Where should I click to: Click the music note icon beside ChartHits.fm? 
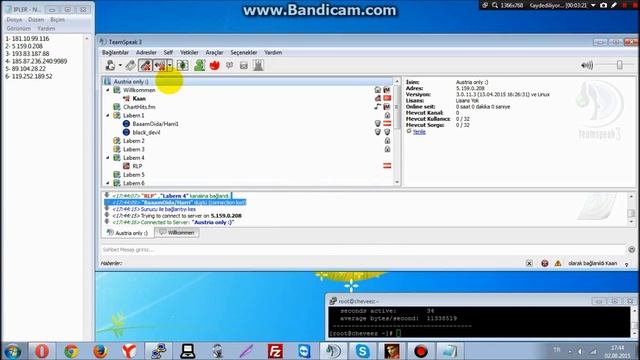point(378,107)
